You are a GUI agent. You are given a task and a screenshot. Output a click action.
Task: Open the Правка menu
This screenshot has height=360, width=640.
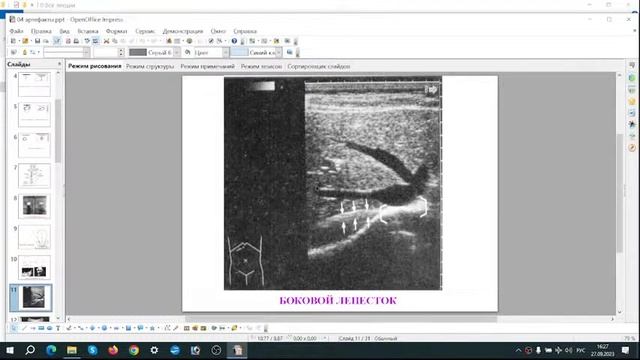click(x=41, y=31)
